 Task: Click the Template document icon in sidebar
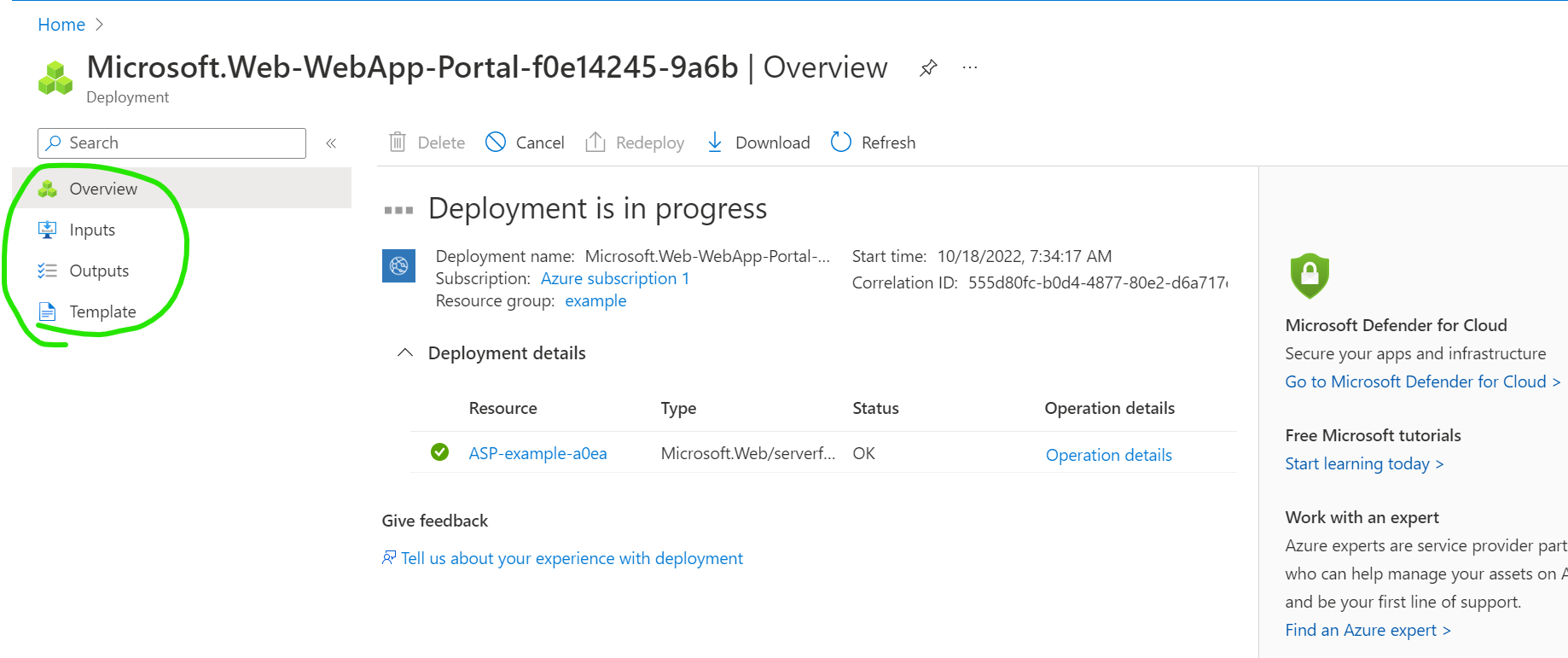48,312
